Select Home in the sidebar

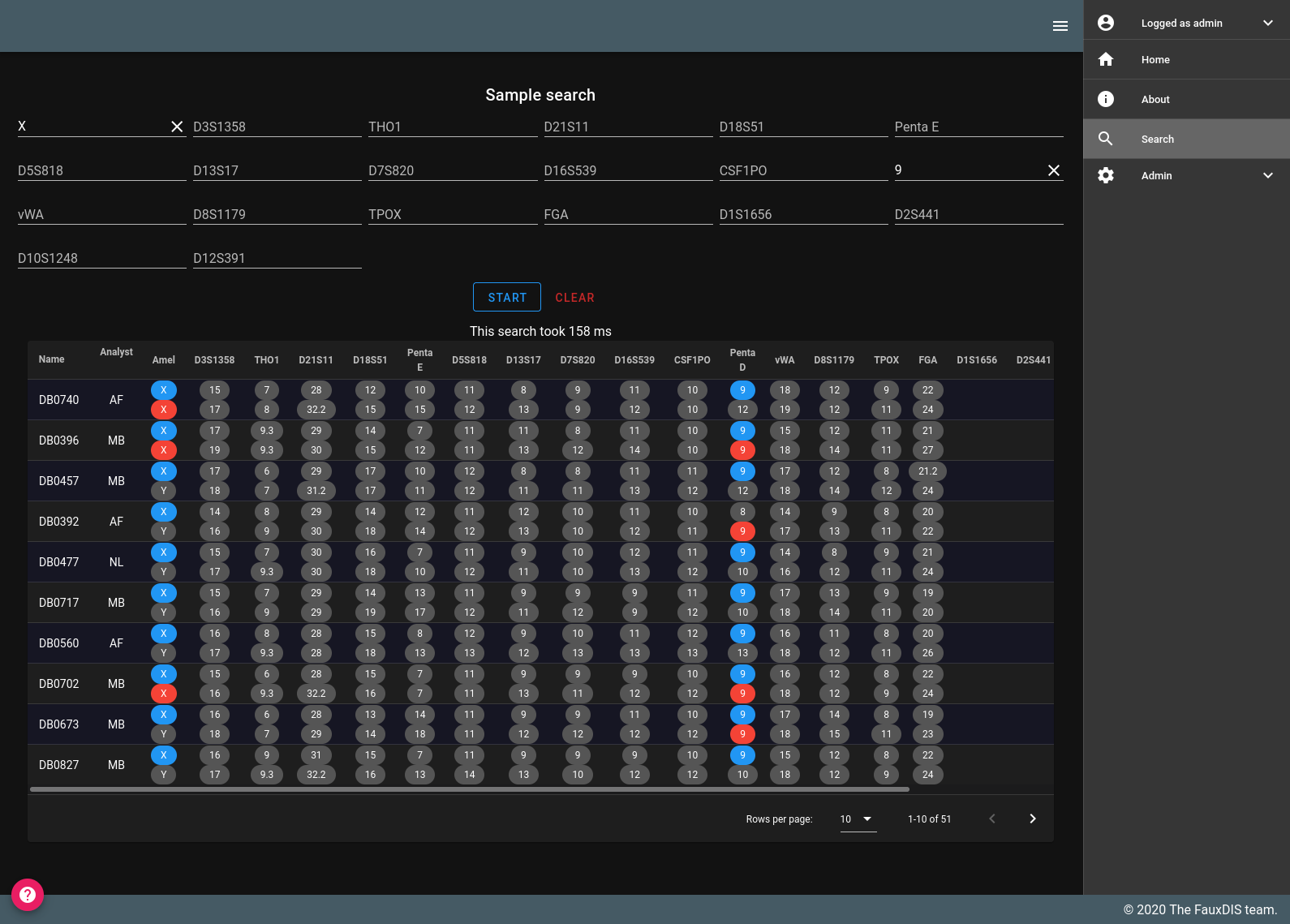tap(1187, 59)
